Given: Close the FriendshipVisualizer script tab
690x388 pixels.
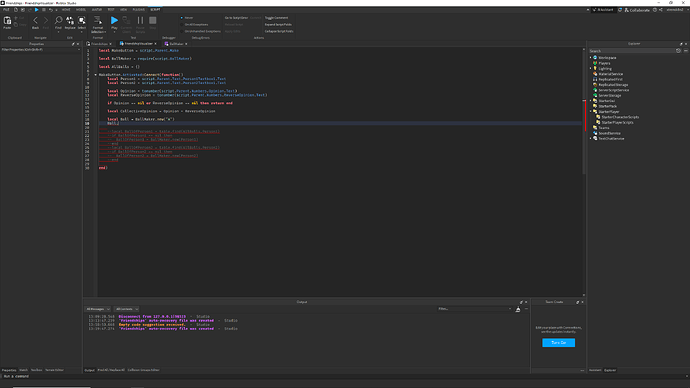Looking at the screenshot, I should 155,44.
